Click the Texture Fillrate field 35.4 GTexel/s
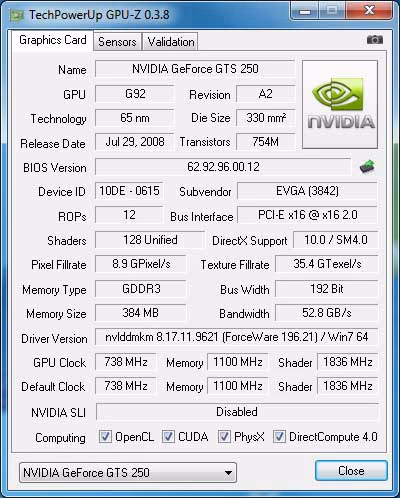Image resolution: width=400 pixels, height=499 pixels. (327, 264)
